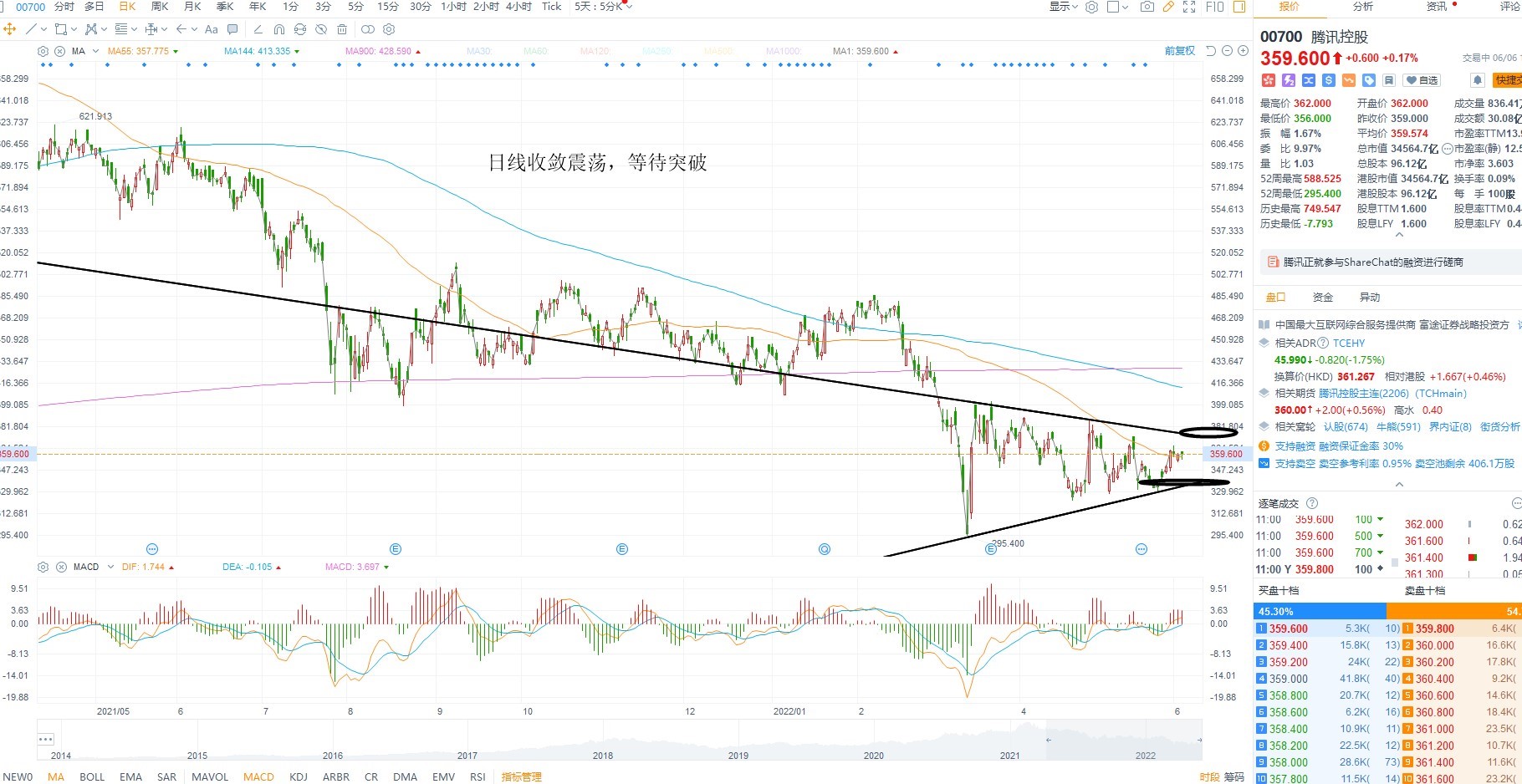Select the rectangle shape tool

60,29
